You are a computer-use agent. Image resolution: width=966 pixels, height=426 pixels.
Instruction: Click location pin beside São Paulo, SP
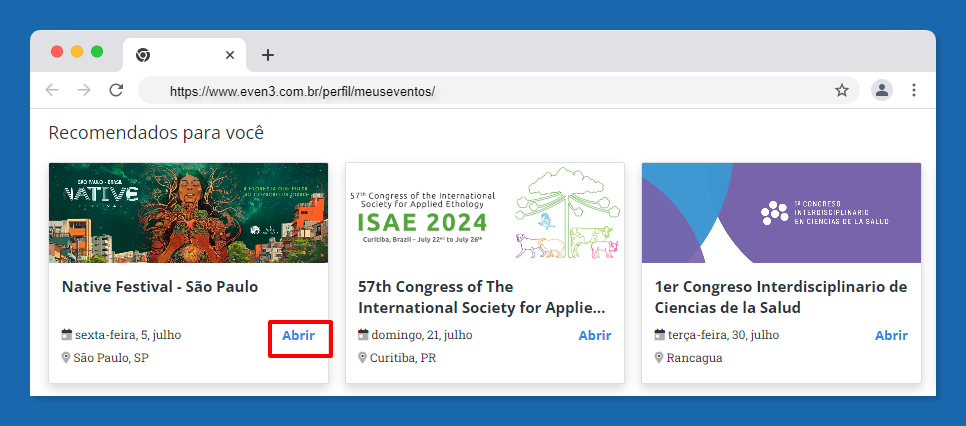(66, 358)
